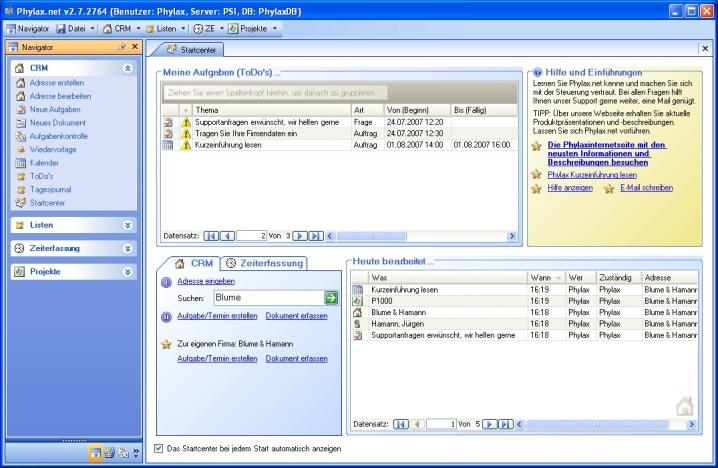Click the Suchen text field
The image size is (718, 468).
point(268,298)
